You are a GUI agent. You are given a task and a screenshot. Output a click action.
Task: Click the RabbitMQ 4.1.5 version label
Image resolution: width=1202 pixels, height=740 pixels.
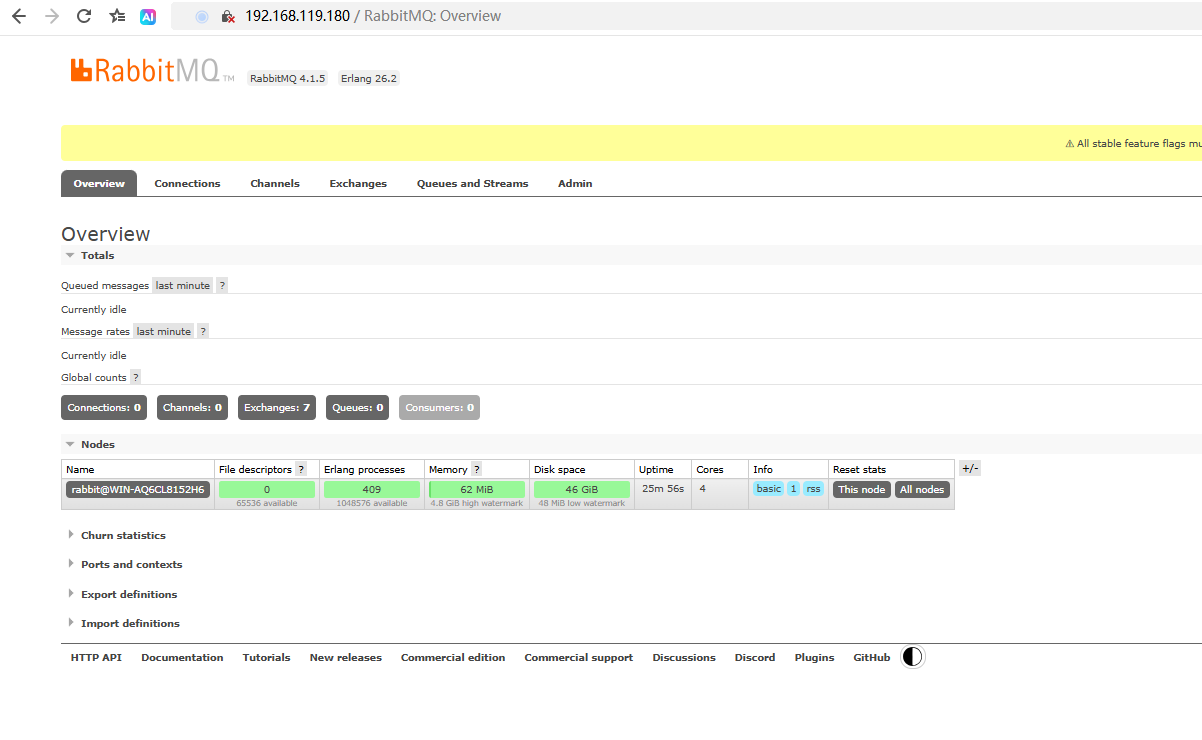[x=288, y=78]
